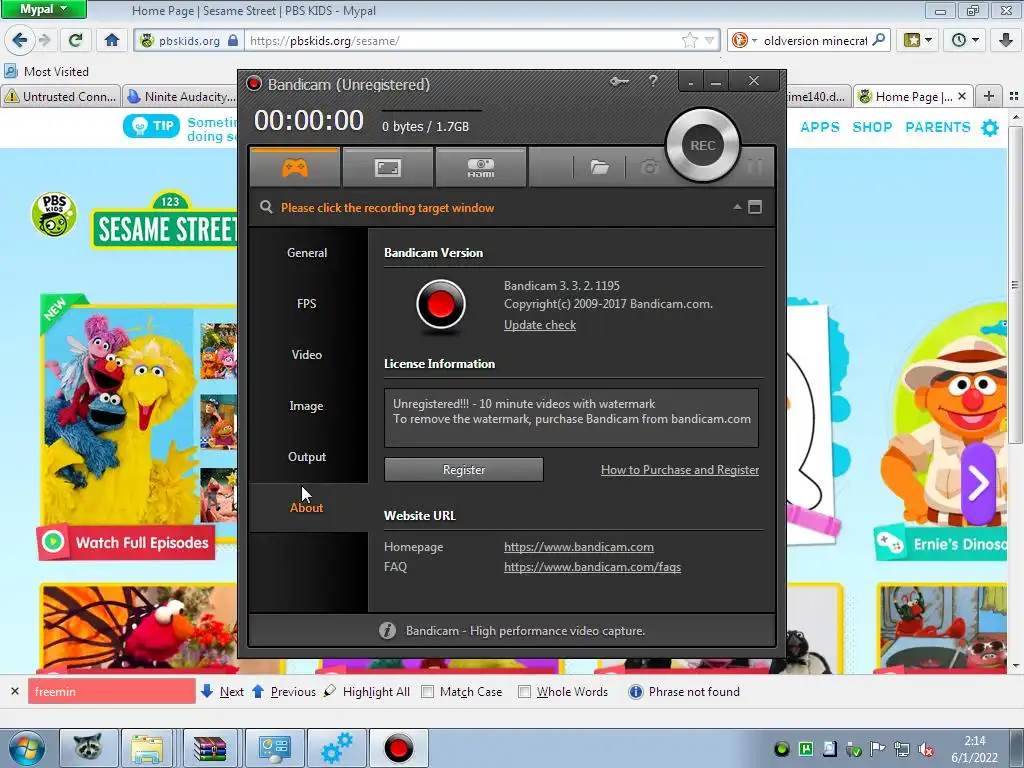The height and width of the screenshot is (768, 1024).
Task: Enable the Match Case checkbox
Action: (x=428, y=692)
